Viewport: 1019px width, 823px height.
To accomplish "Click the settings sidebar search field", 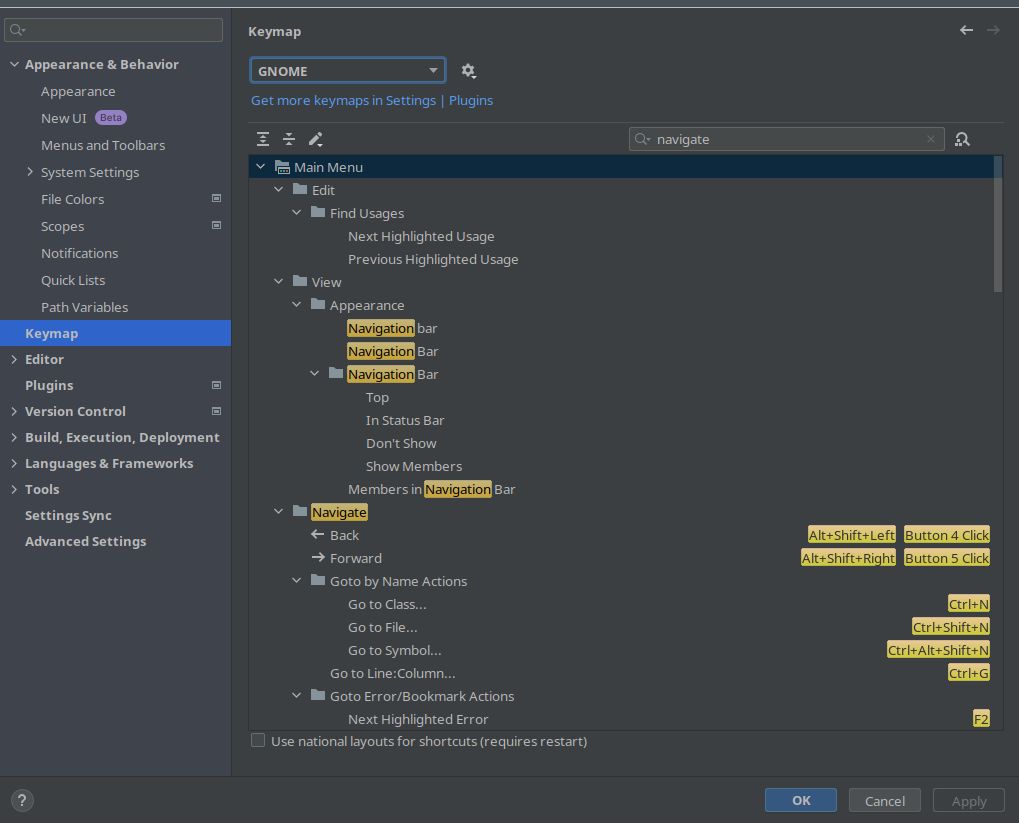I will tap(114, 30).
